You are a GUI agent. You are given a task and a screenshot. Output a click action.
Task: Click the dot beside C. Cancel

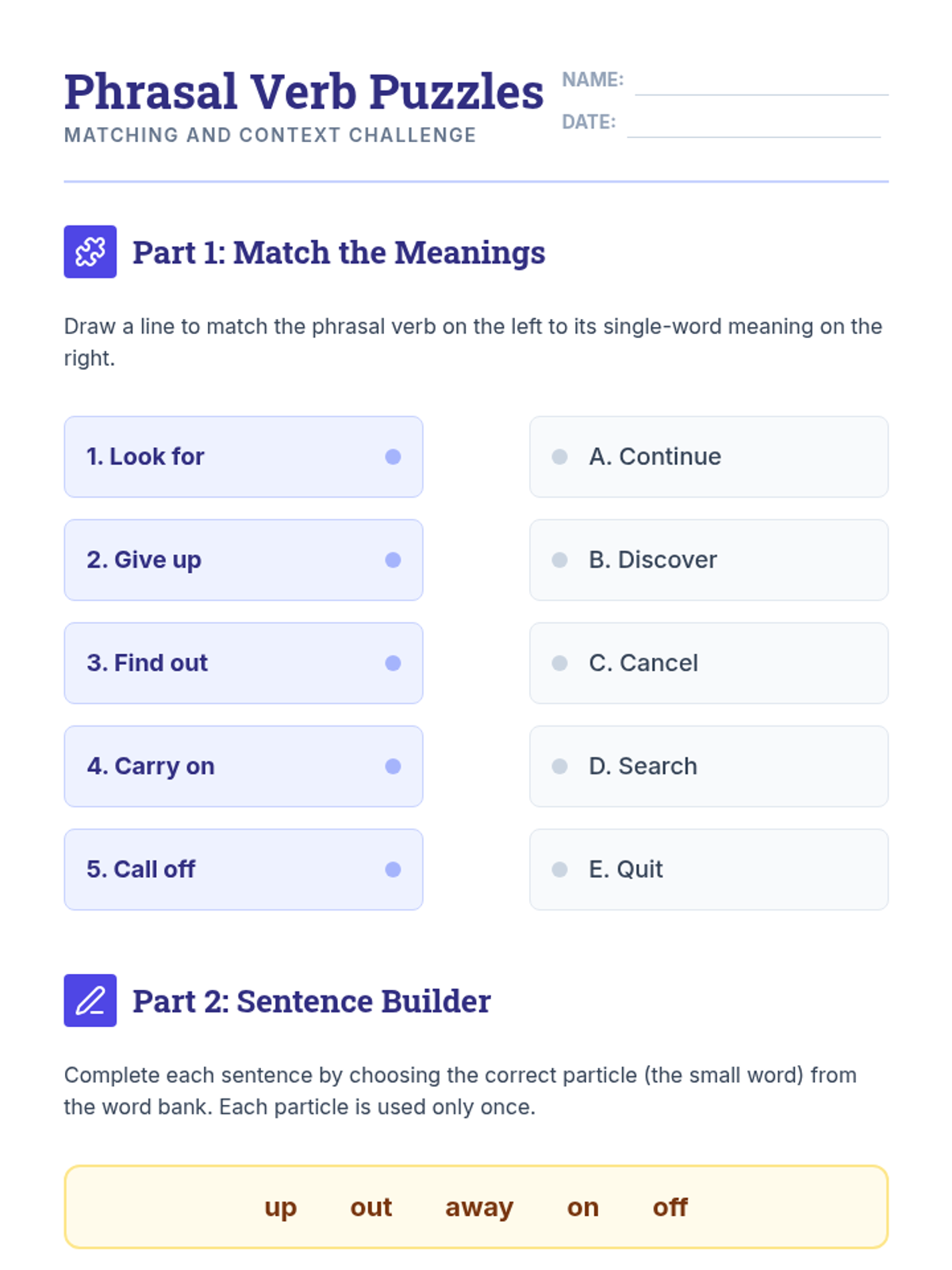pyautogui.click(x=559, y=663)
